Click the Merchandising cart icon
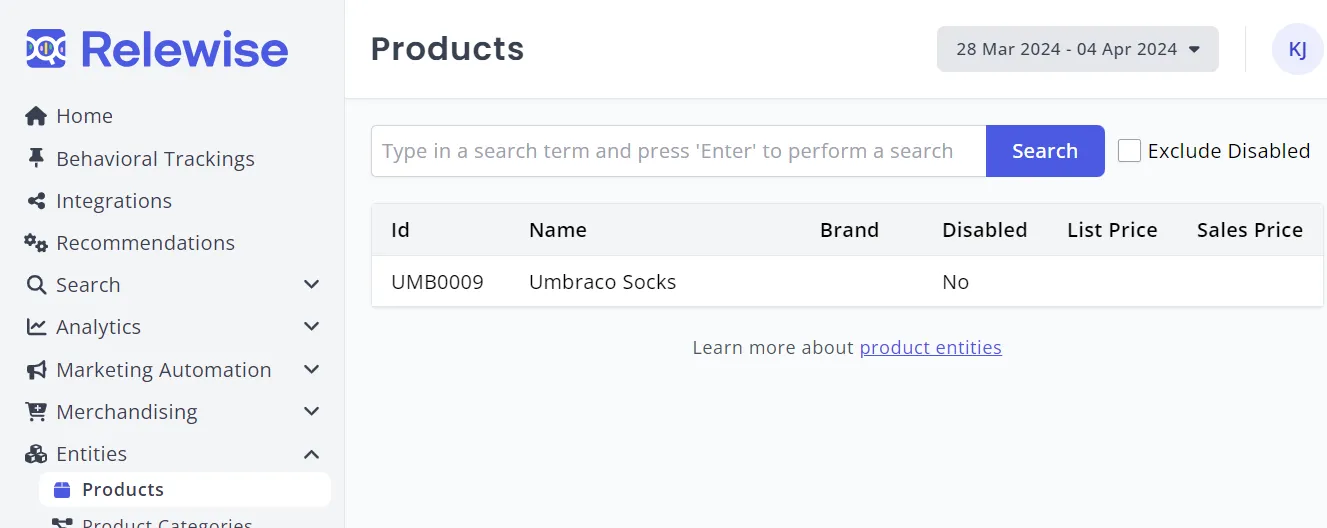 click(36, 412)
